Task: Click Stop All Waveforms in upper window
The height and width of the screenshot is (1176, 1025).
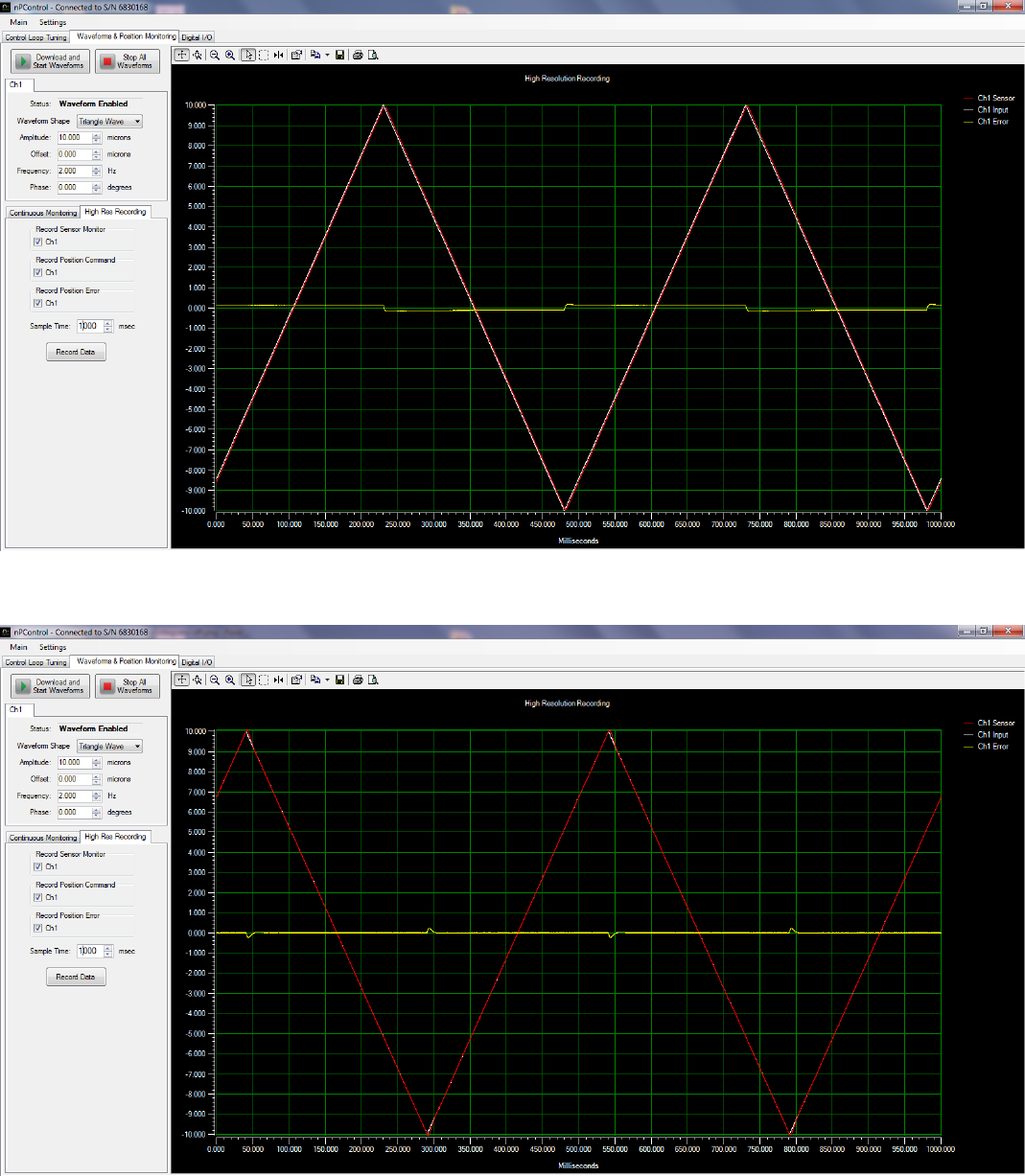Action: pyautogui.click(x=127, y=61)
